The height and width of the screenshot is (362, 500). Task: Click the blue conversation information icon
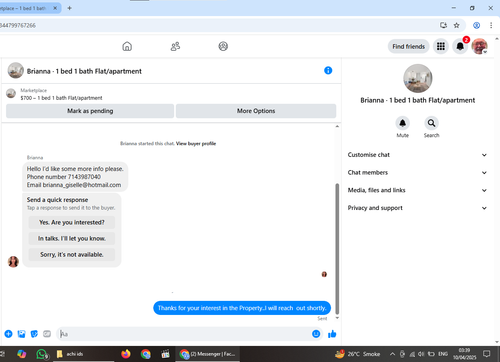328,70
